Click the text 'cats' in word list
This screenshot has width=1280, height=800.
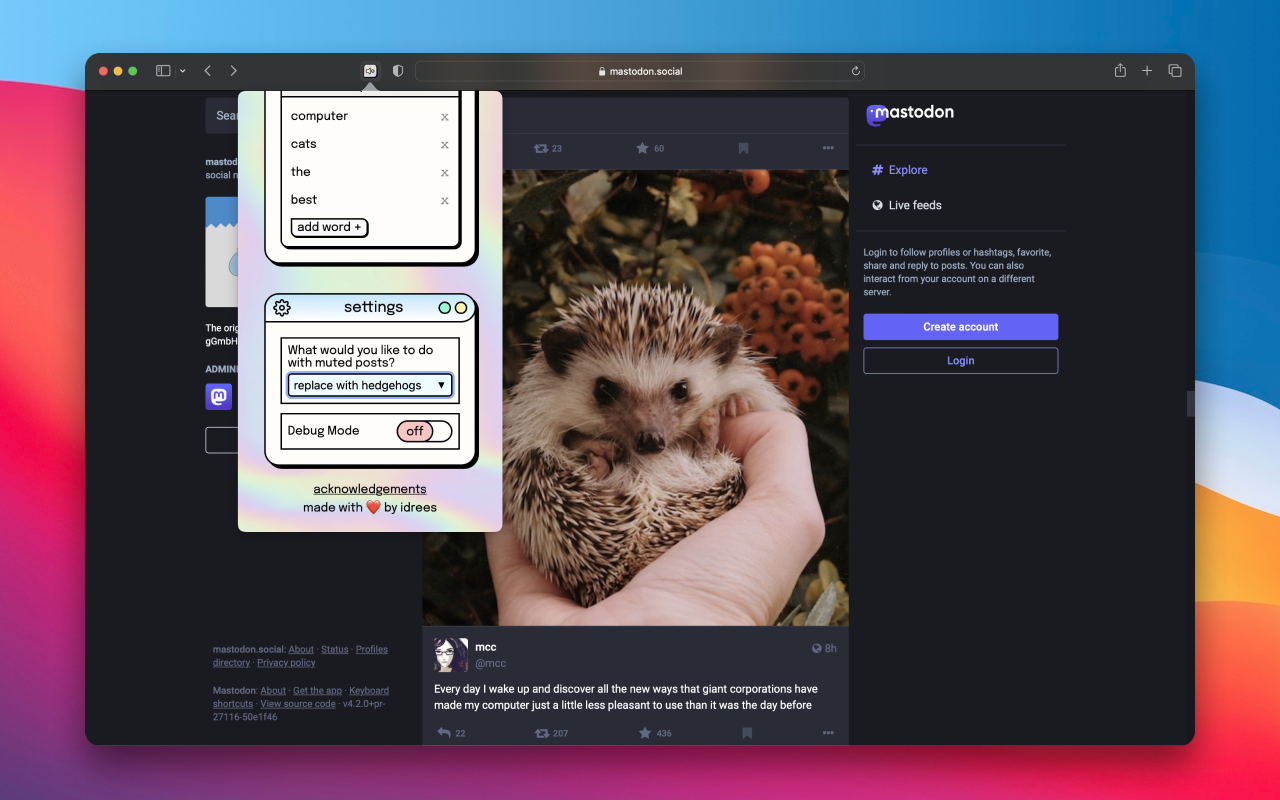pyautogui.click(x=304, y=144)
